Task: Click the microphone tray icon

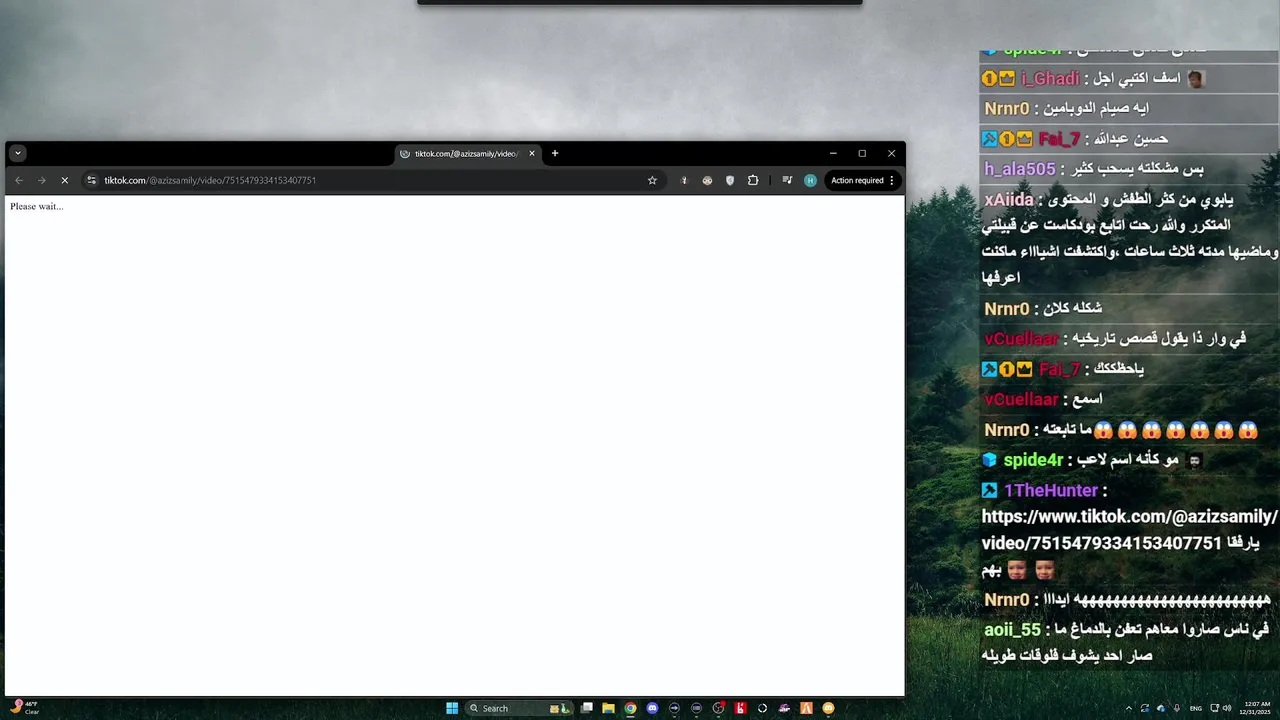Action: (x=1177, y=708)
